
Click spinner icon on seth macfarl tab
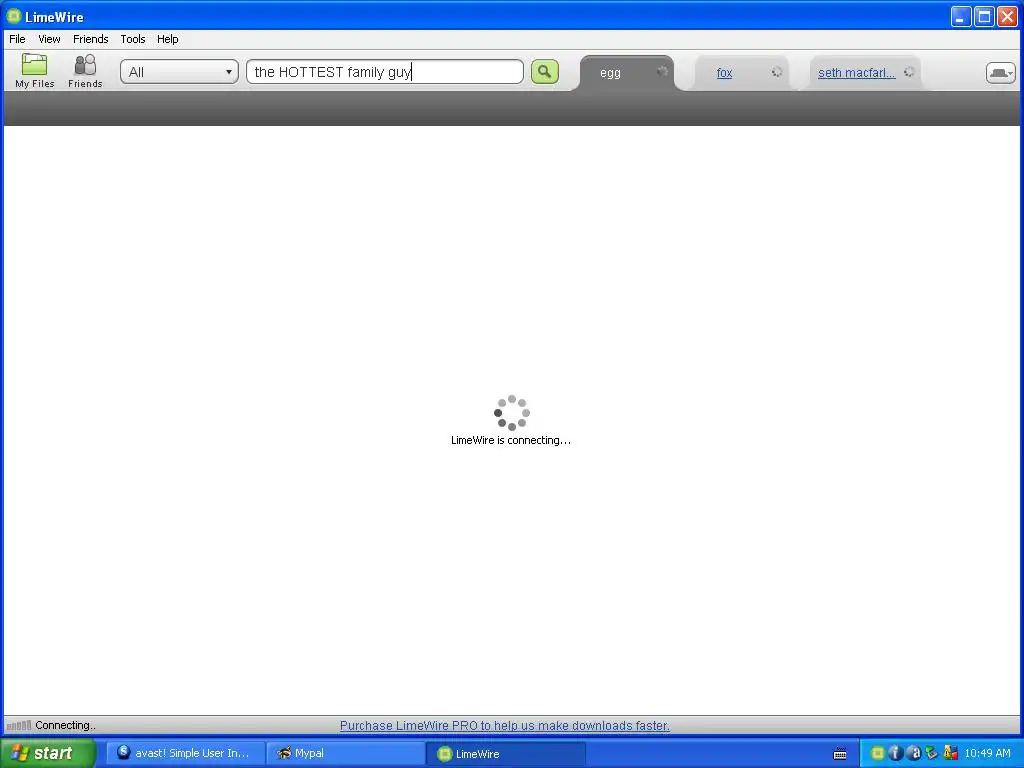click(x=909, y=72)
